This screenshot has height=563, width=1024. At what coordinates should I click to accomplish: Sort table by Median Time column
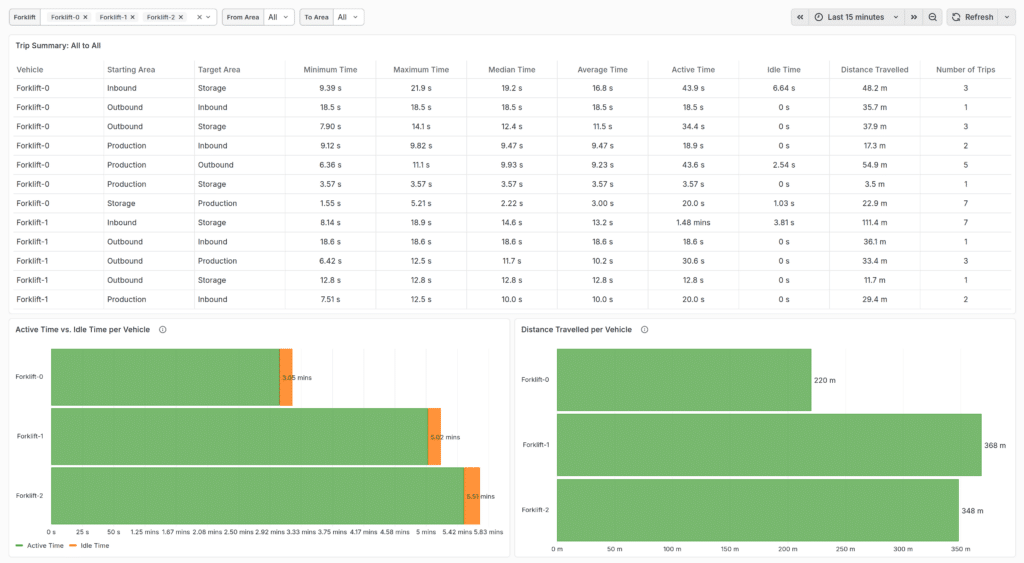coord(512,70)
